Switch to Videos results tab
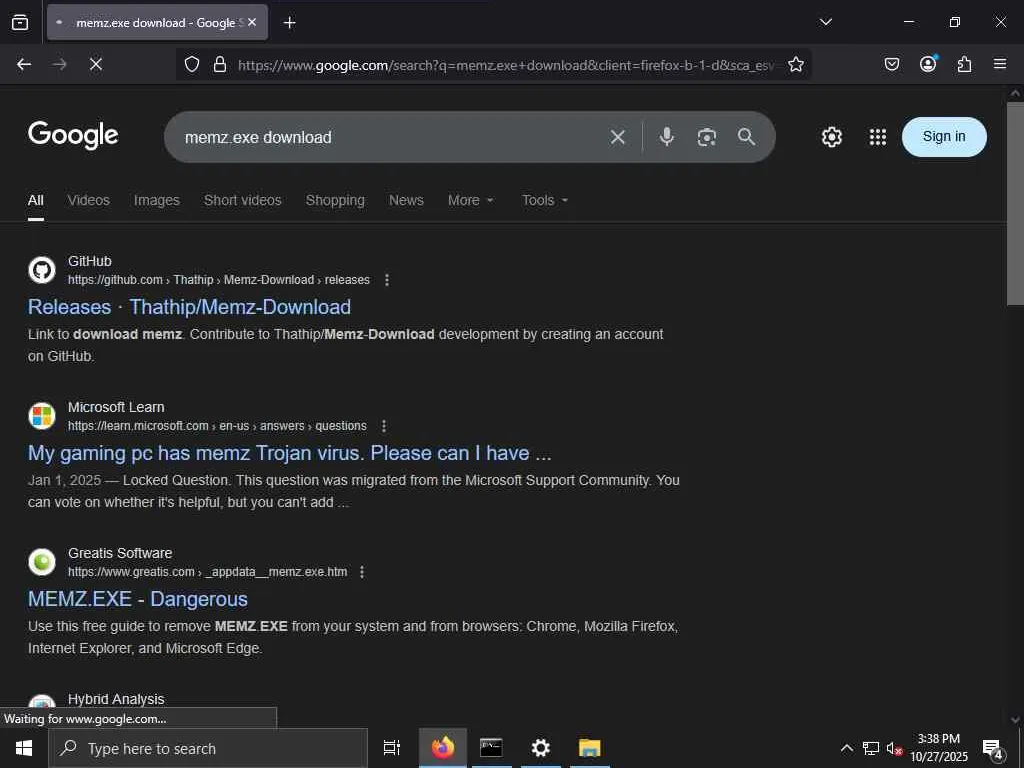Screen dimensions: 1024x768 click(89, 200)
